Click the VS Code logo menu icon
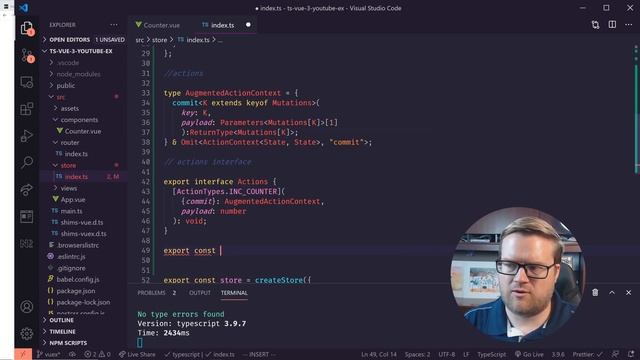 coord(24,8)
